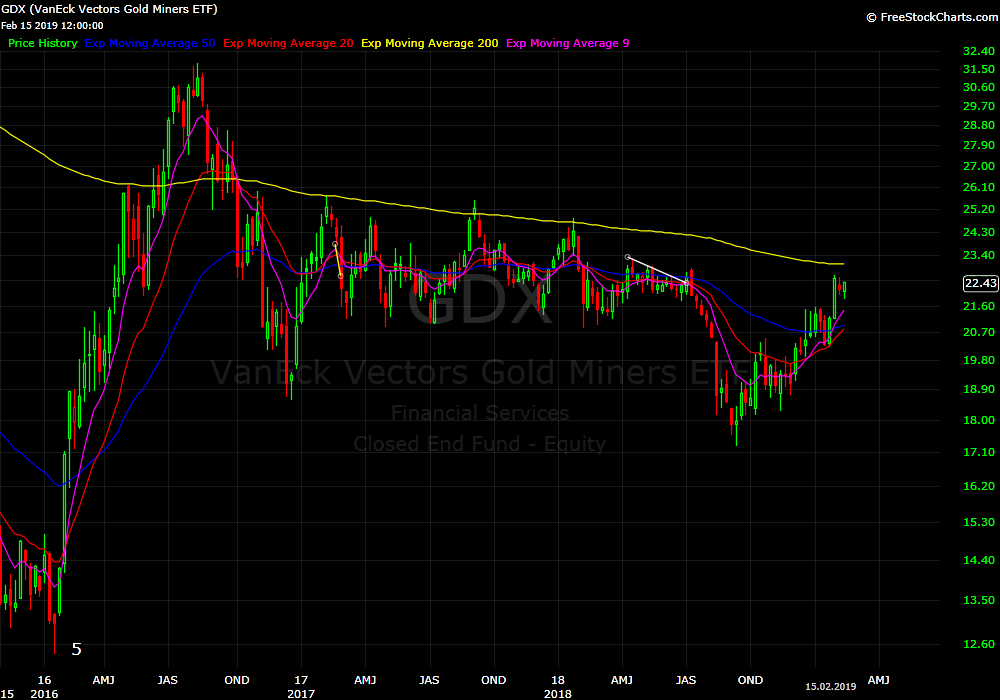Click the 25.20 price axis label
The width and height of the screenshot is (1000, 700).
pos(979,209)
